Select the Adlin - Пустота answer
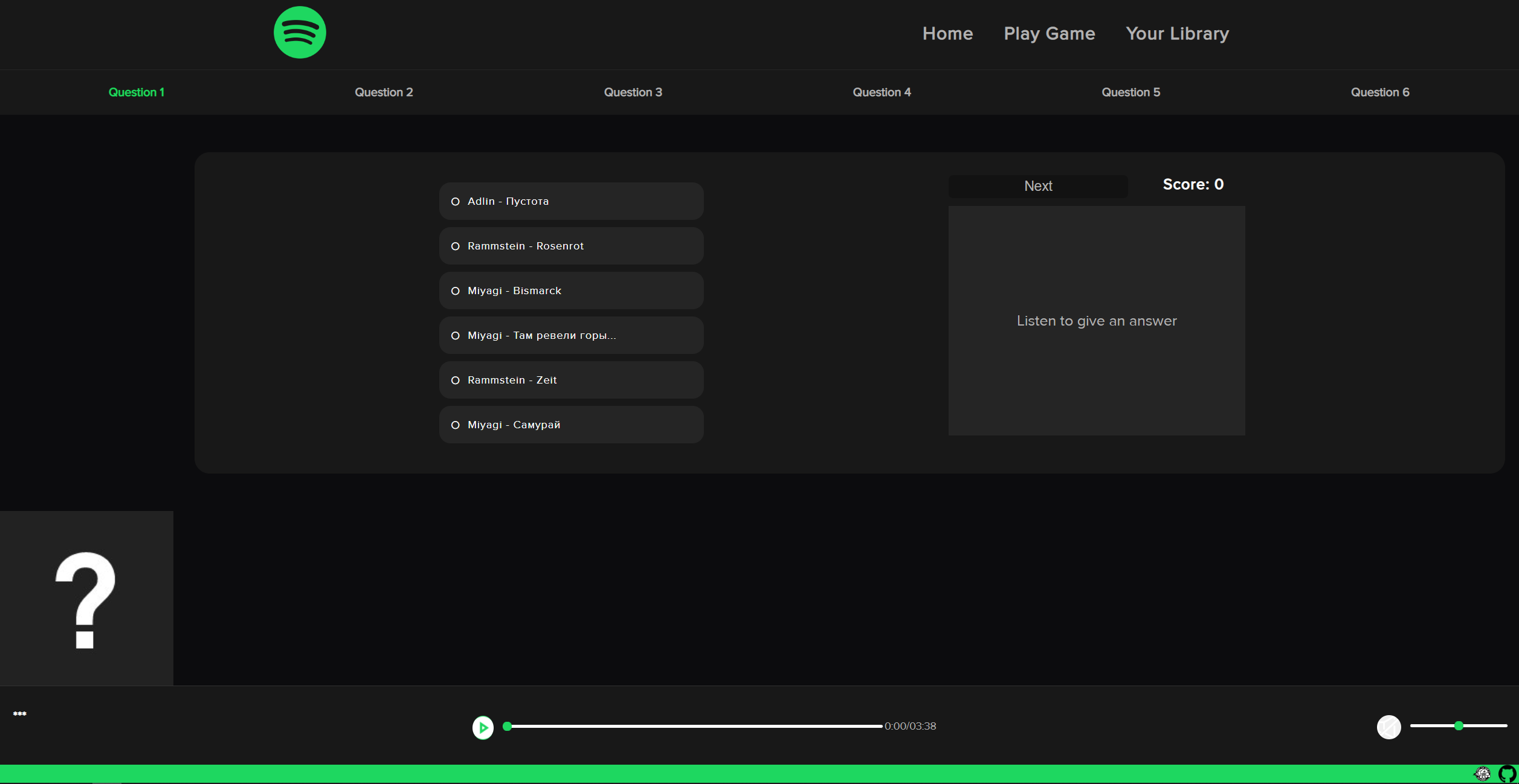The width and height of the screenshot is (1519, 784). coord(570,201)
